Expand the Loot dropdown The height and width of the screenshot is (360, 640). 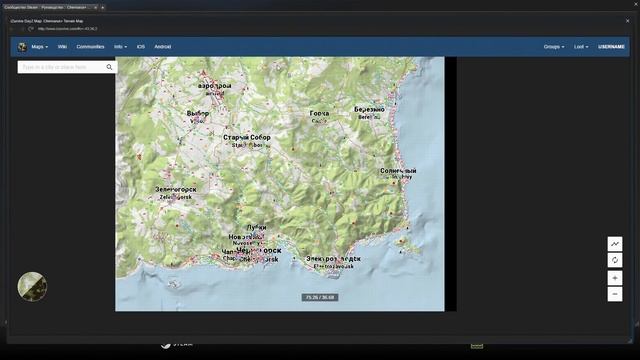tap(581, 47)
